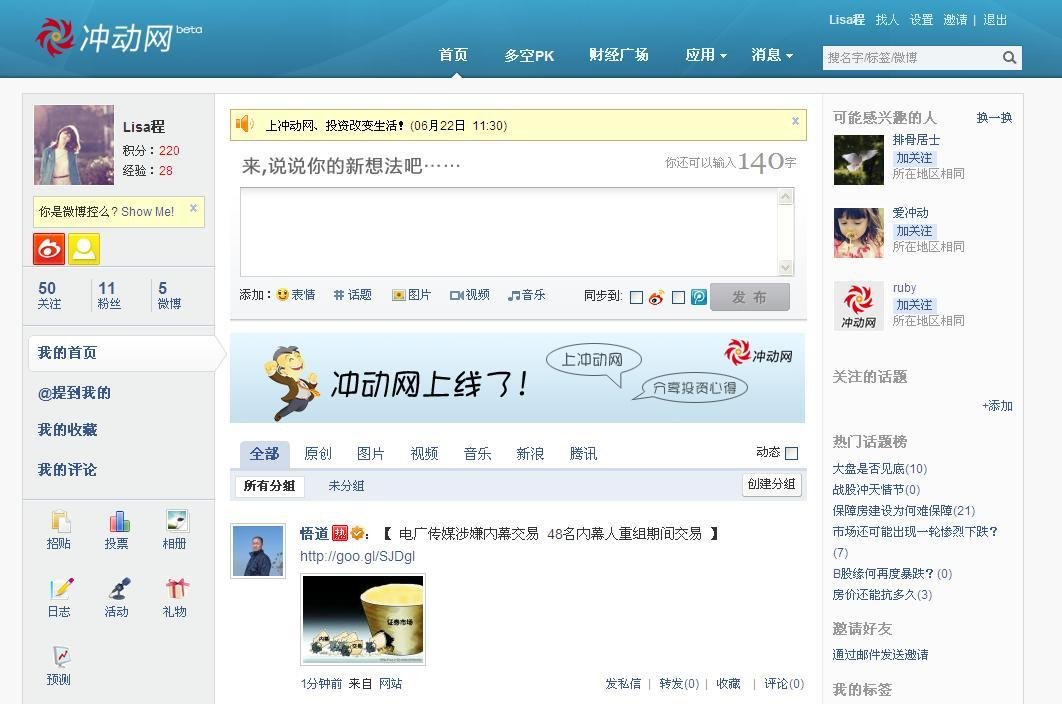The height and width of the screenshot is (704, 1062).
Task: Open the 招贴 poster app icon
Action: click(x=59, y=521)
